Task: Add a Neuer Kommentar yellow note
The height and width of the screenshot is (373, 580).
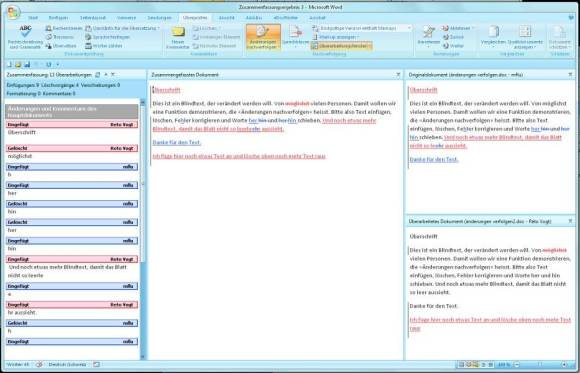Action: point(178,37)
